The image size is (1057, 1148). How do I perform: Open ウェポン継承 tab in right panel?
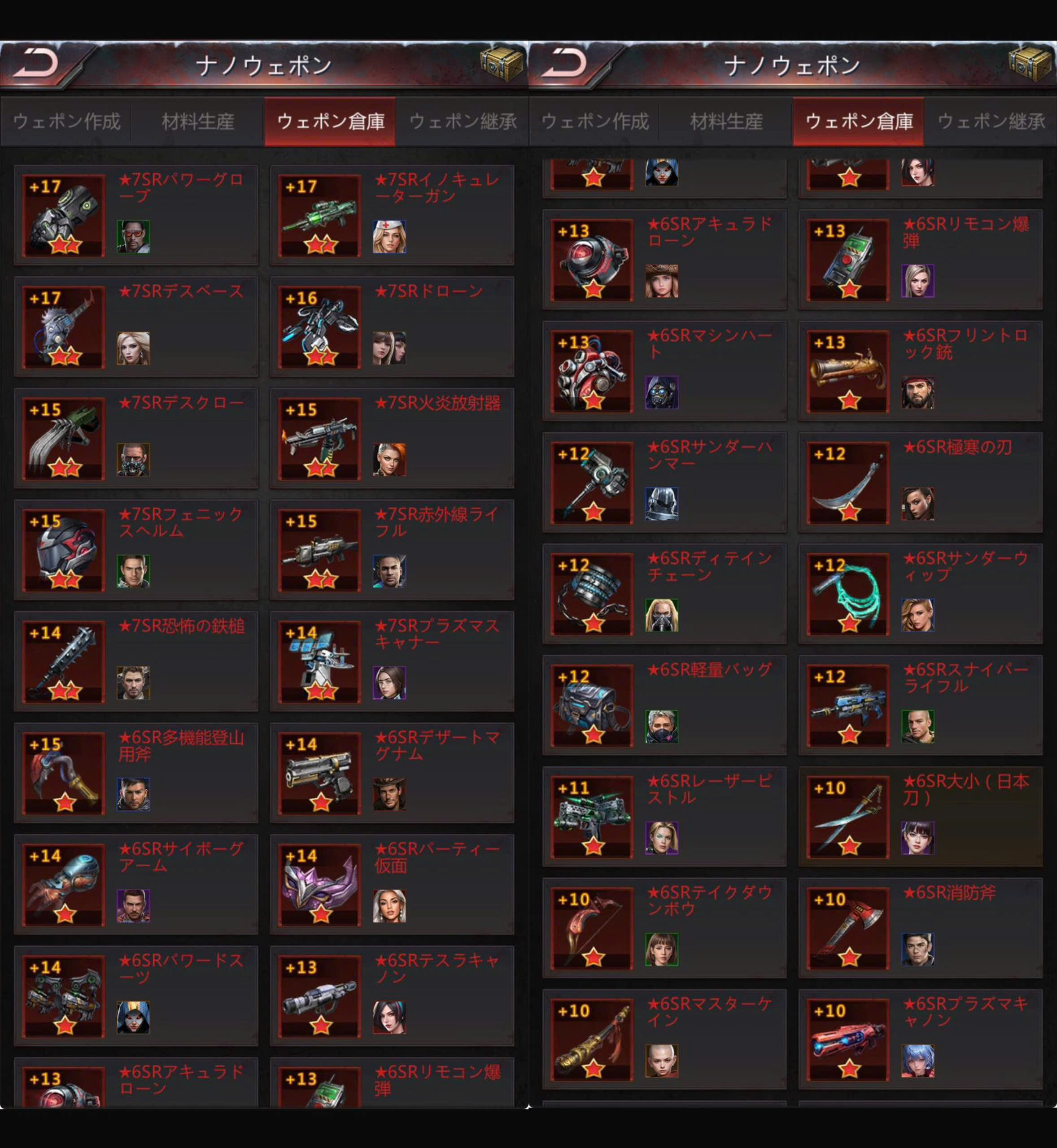pyautogui.click(x=991, y=121)
